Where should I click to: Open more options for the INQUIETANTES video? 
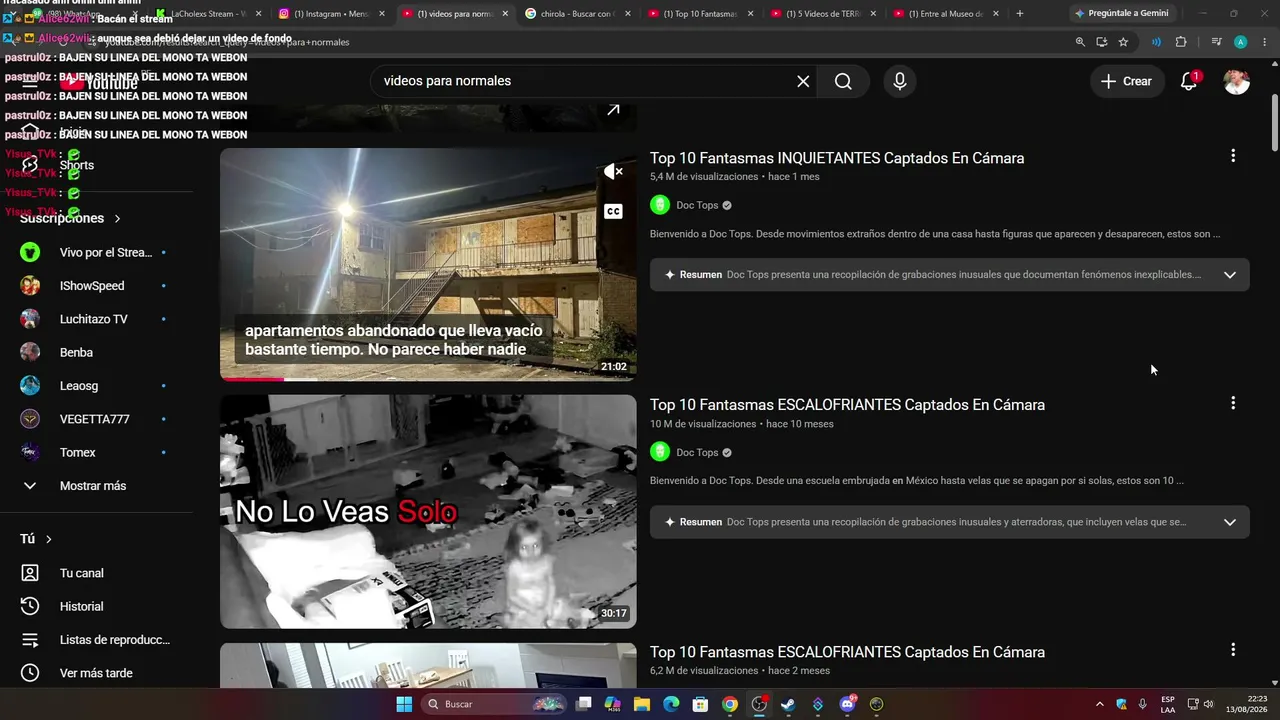[x=1233, y=156]
